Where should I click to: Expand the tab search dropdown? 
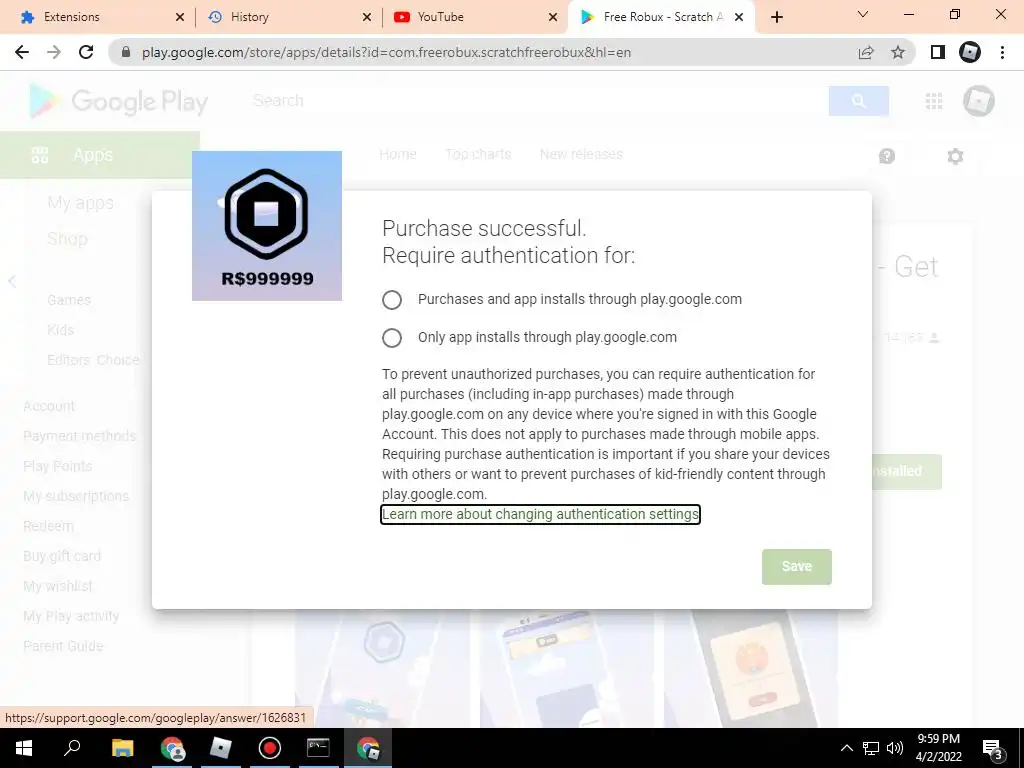point(863,14)
